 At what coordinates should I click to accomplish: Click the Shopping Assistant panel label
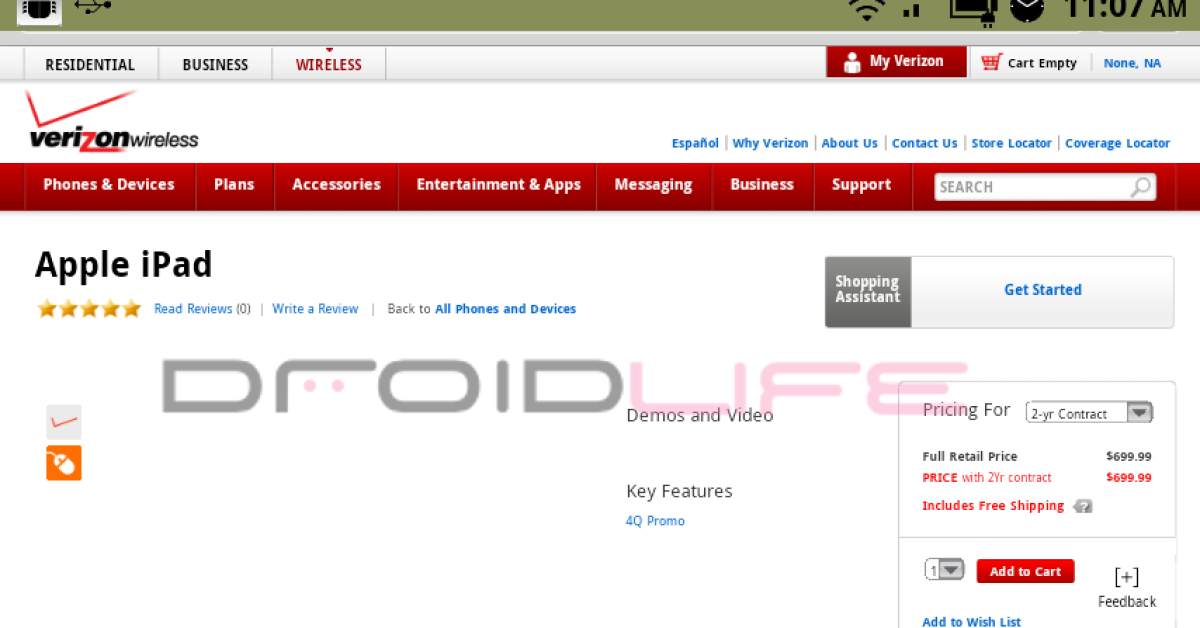(x=867, y=290)
